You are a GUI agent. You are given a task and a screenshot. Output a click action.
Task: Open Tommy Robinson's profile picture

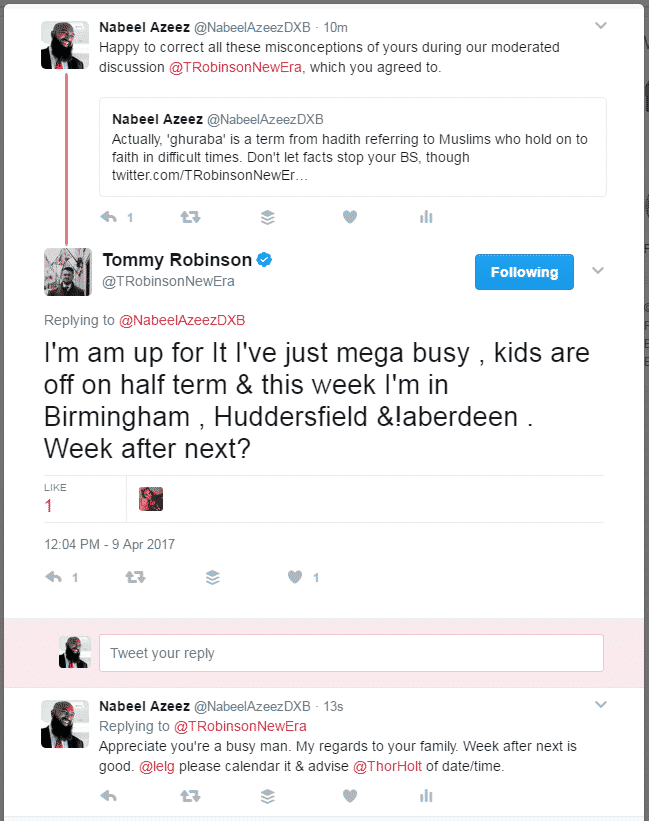[68, 272]
